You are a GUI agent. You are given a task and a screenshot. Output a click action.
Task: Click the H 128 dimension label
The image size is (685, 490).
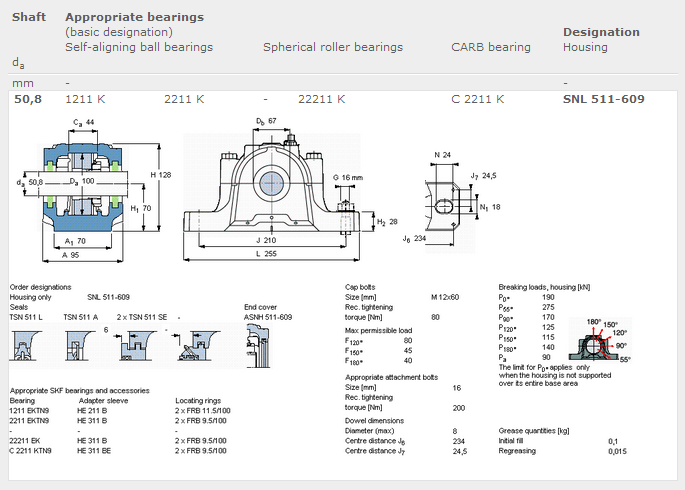coord(161,175)
